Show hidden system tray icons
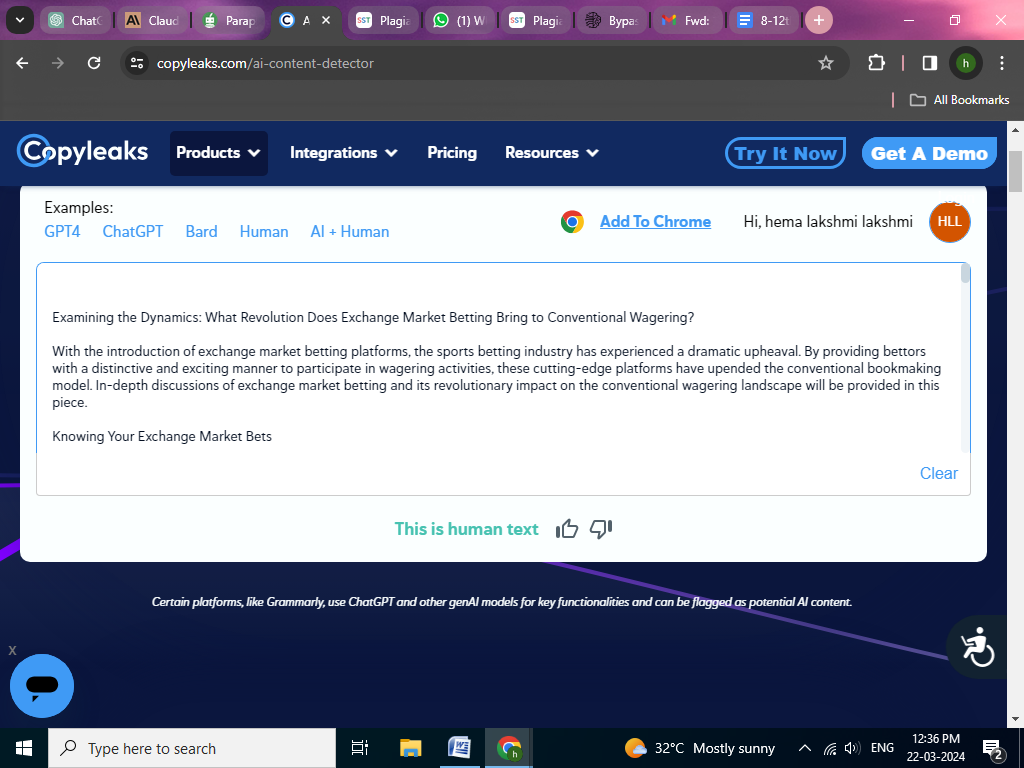The image size is (1024, 768). click(805, 748)
